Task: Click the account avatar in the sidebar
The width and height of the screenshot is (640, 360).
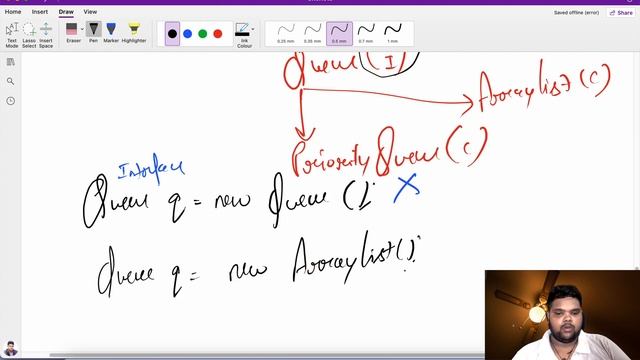Action: 11,349
